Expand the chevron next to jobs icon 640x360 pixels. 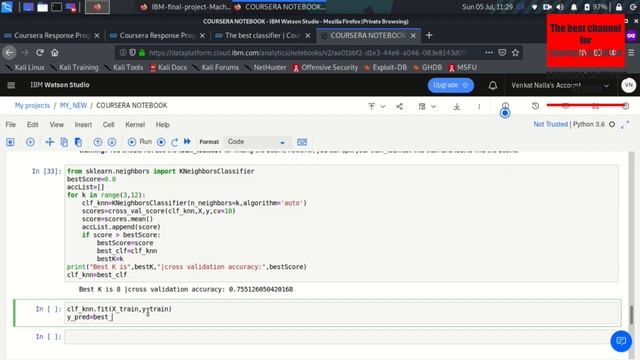pyautogui.click(x=433, y=107)
